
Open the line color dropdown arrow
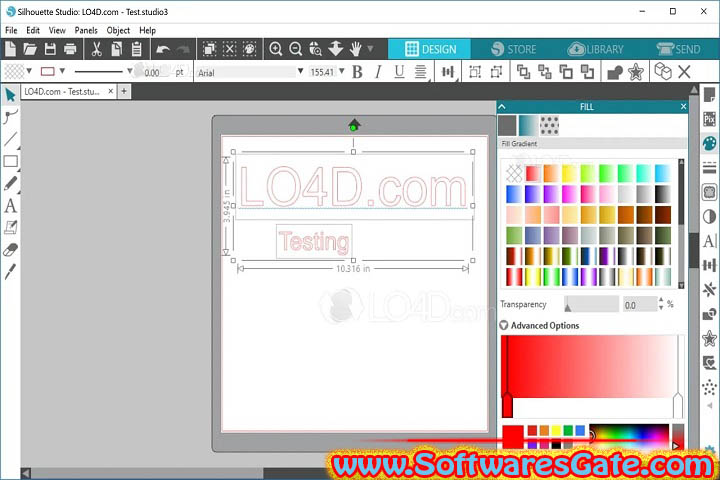tap(62, 71)
